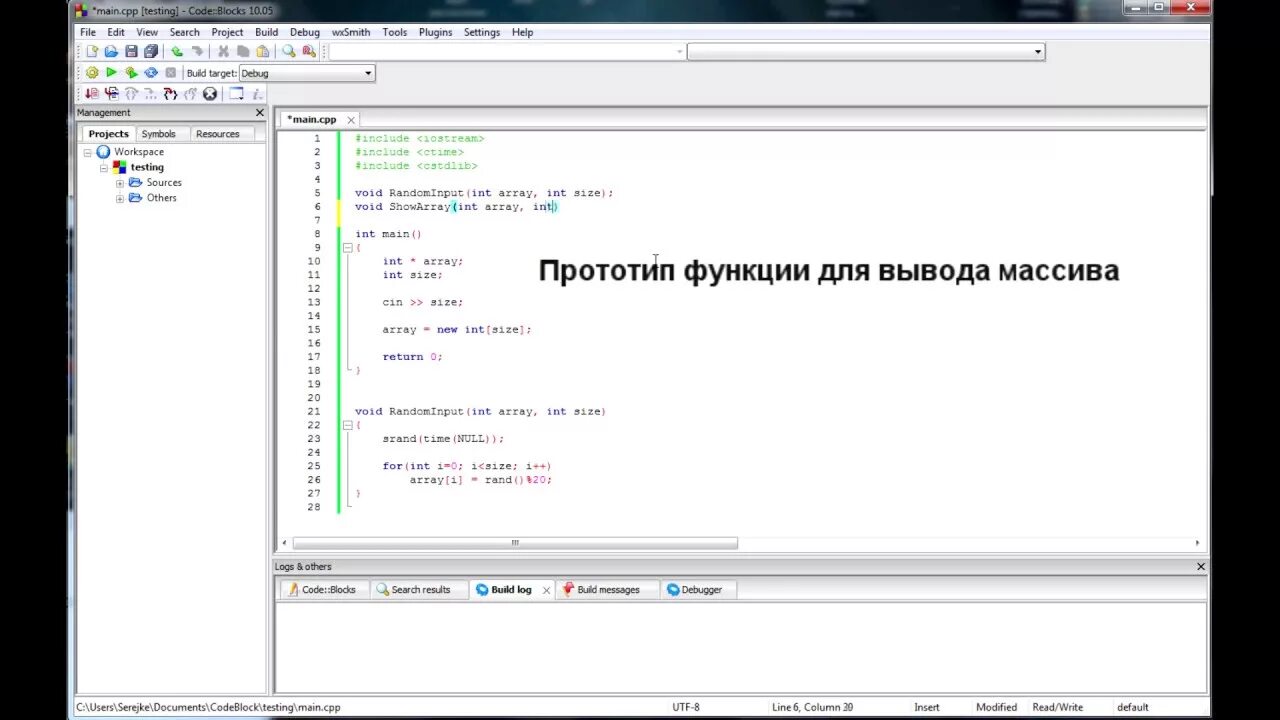
Task: Click the Copy toolbar icon
Action: click(243, 51)
